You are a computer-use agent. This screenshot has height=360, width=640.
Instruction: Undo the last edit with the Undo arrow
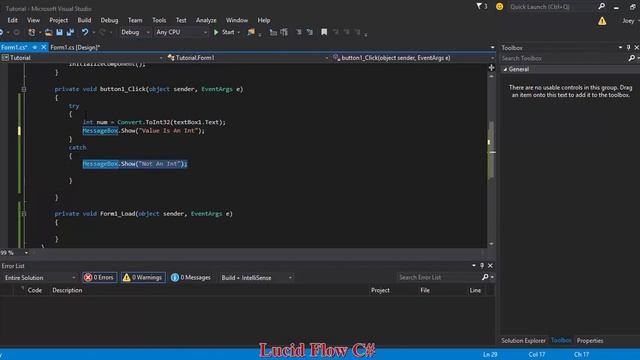[84, 32]
